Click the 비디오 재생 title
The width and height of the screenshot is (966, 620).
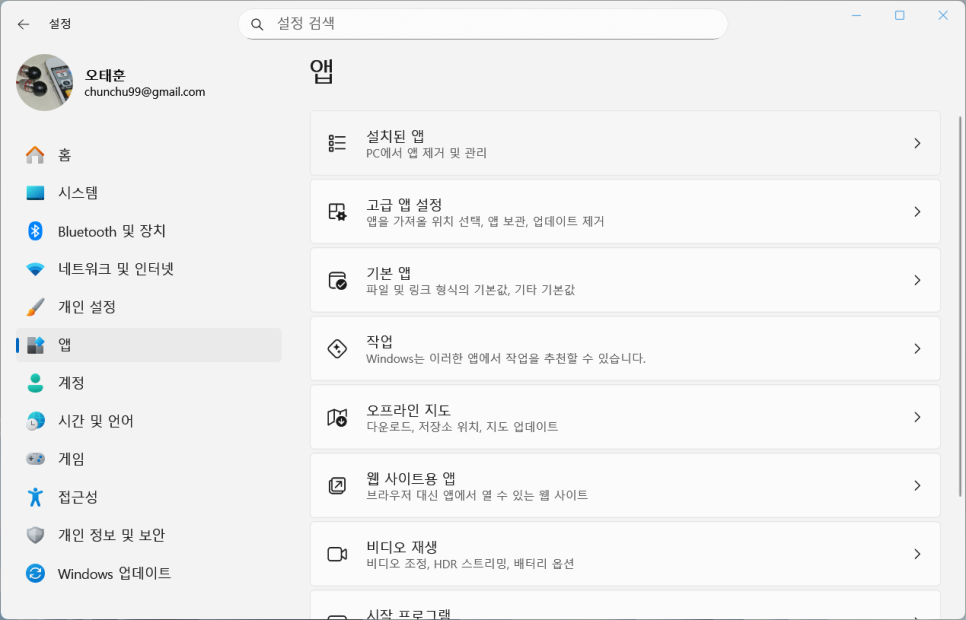pyautogui.click(x=402, y=547)
